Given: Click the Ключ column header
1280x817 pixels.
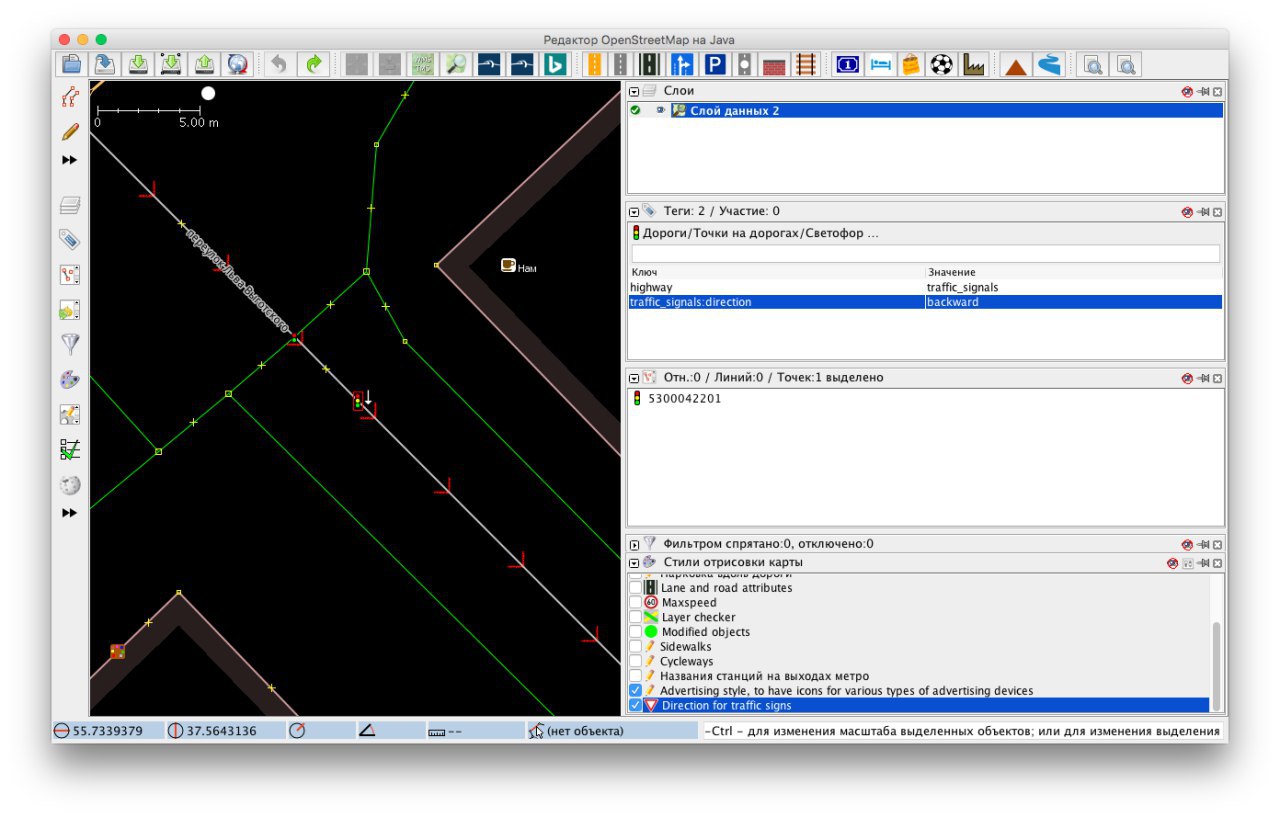Looking at the screenshot, I should pos(777,272).
